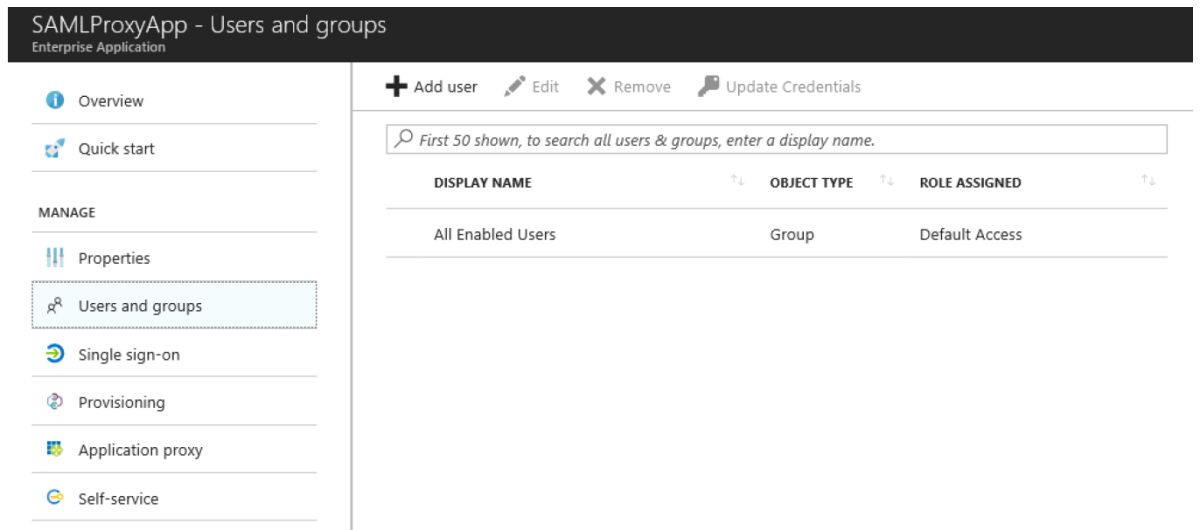
Task: Click the Add user button label
Action: (x=446, y=87)
